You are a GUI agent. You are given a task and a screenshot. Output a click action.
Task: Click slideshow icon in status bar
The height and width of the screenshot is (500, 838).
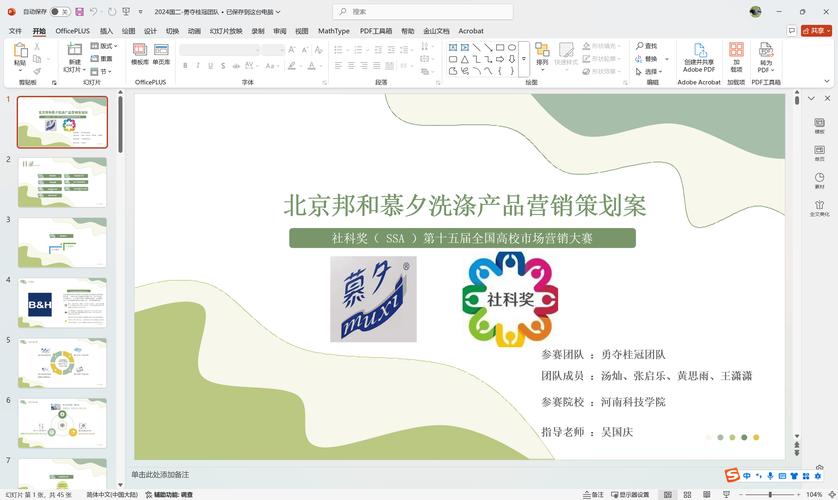(726, 495)
